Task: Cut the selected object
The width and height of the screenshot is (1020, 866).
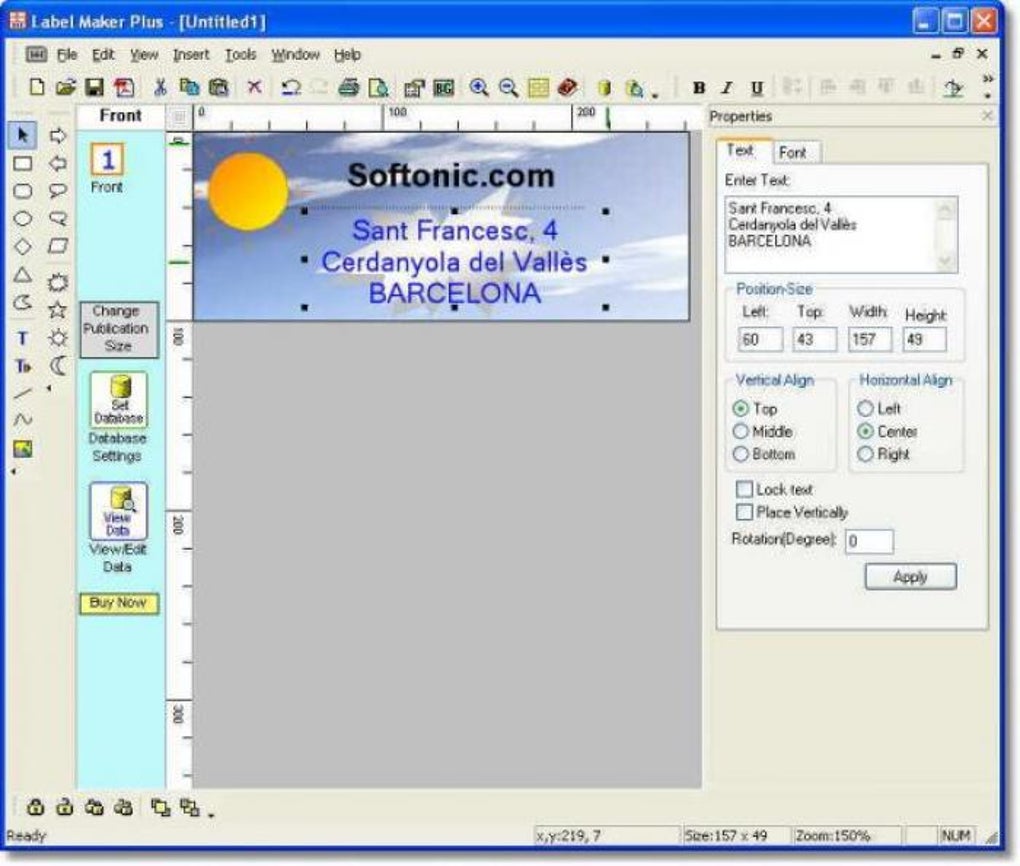Action: point(160,87)
